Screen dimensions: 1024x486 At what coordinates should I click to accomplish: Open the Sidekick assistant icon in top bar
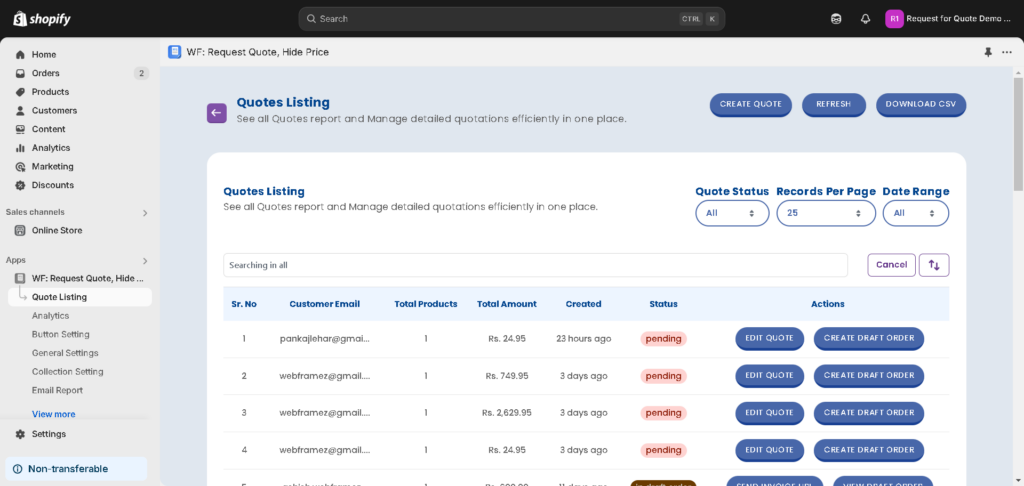836,19
